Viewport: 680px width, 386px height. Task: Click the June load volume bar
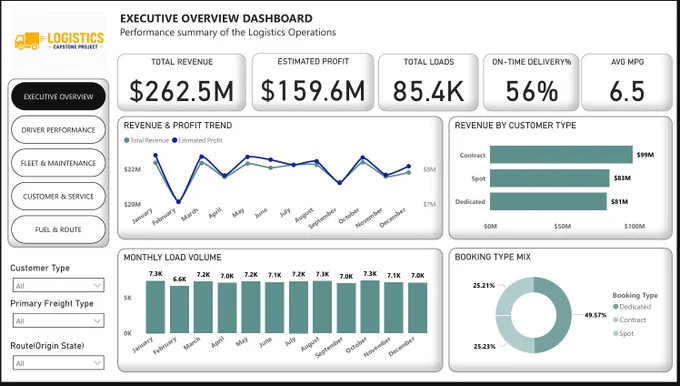tap(275, 308)
